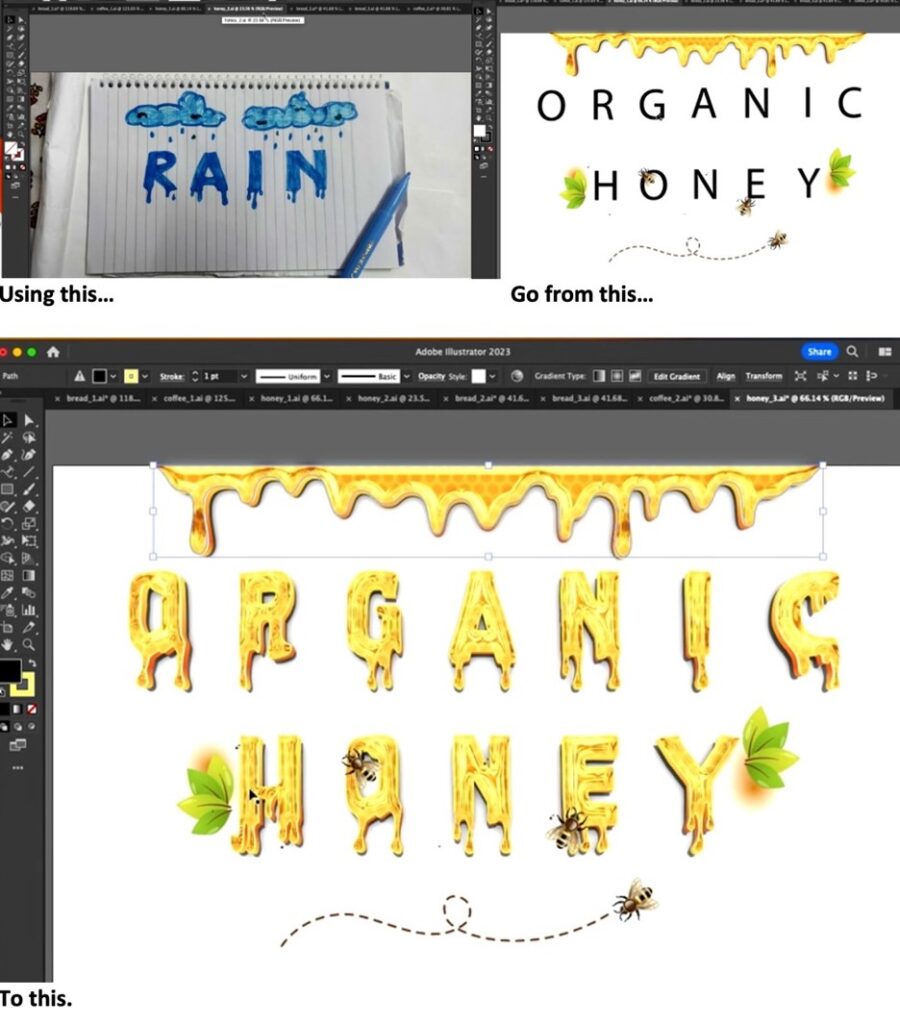Select the Perspective Grid tool
Screen dimensions: 900x1024
coord(29,558)
